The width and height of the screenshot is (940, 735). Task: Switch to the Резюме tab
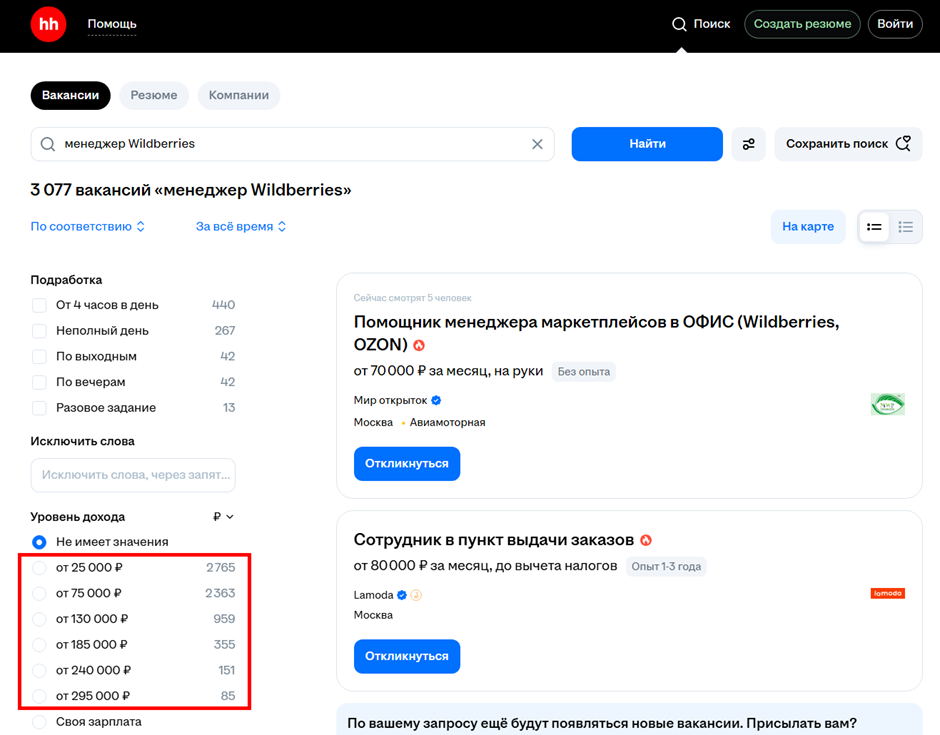pyautogui.click(x=154, y=95)
